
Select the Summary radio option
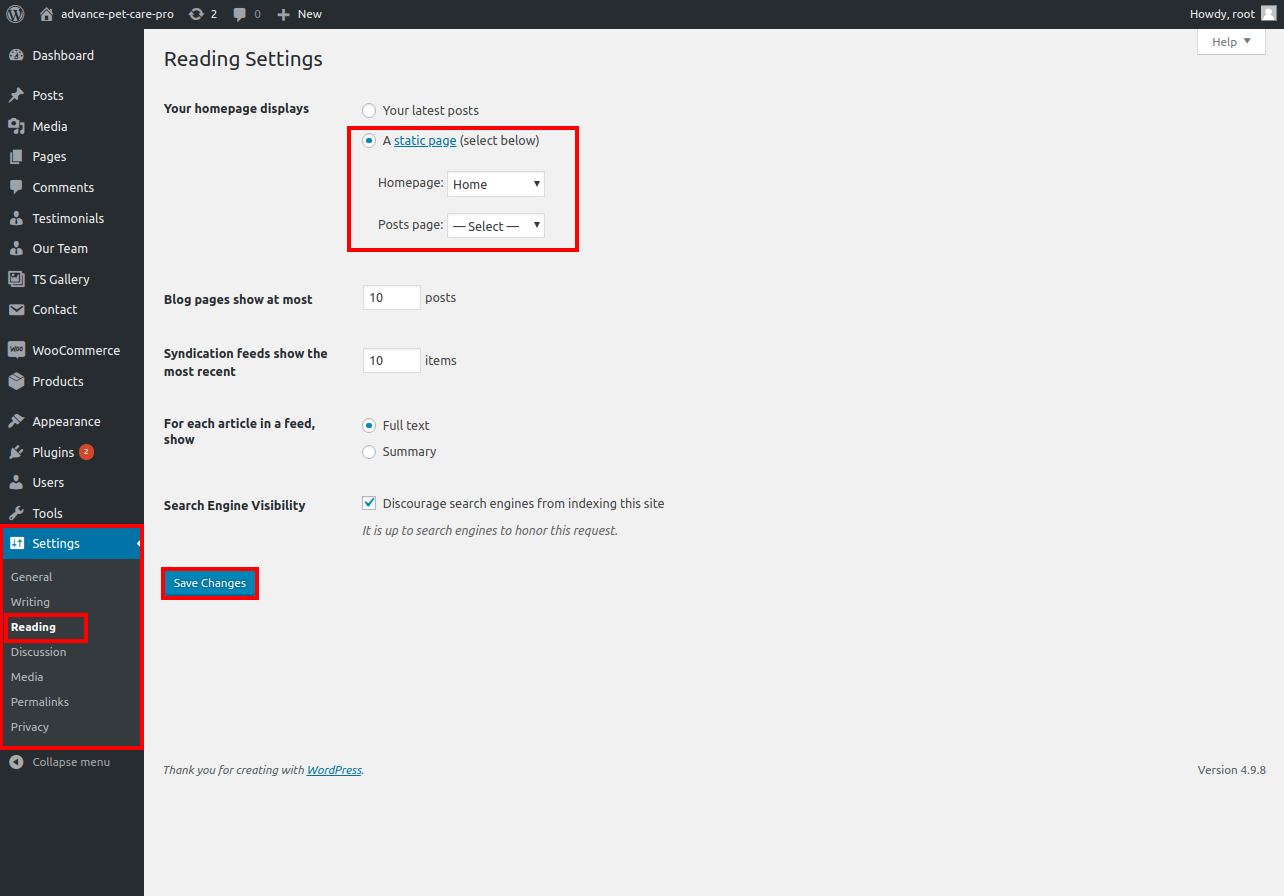[x=369, y=452]
